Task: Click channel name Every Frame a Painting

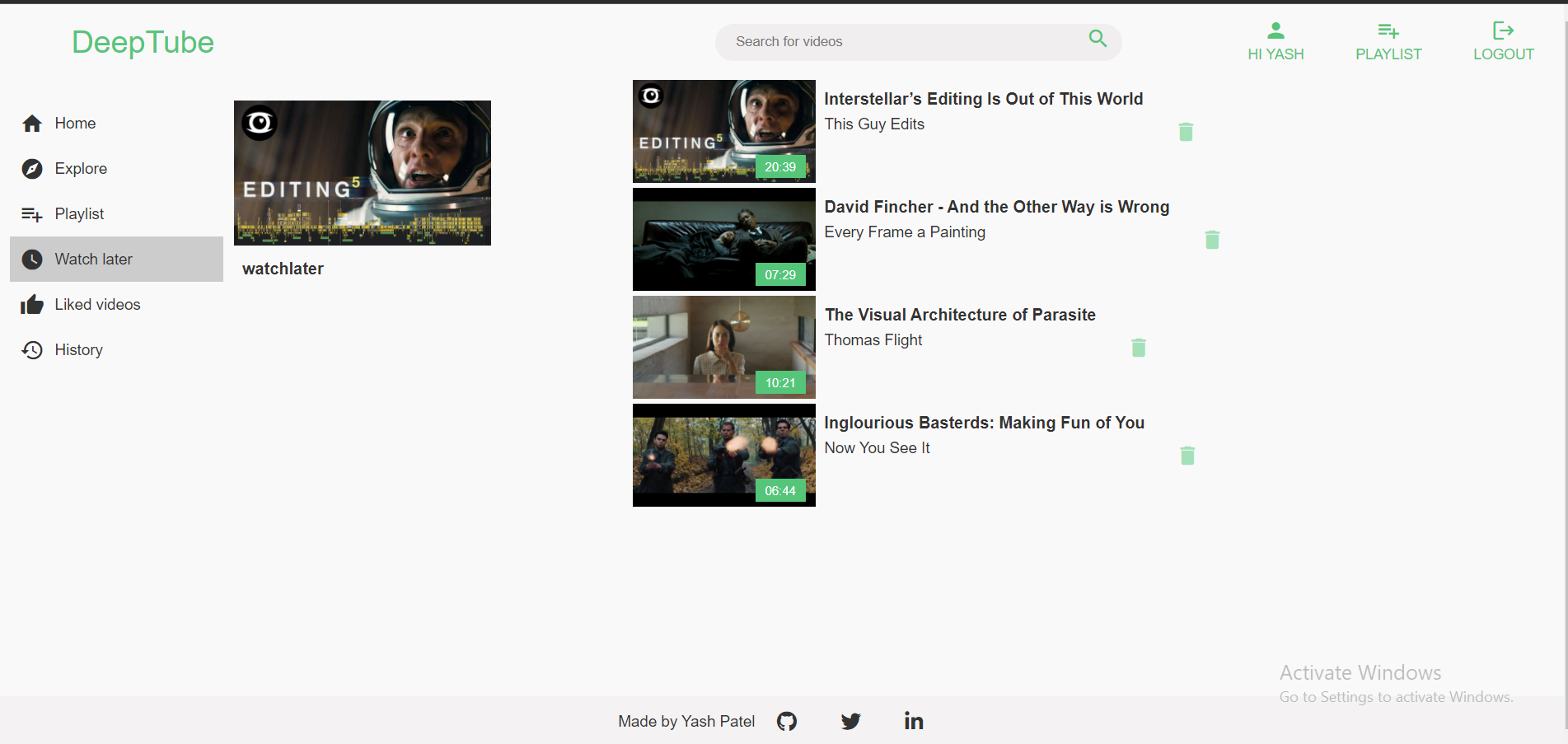Action: point(905,232)
